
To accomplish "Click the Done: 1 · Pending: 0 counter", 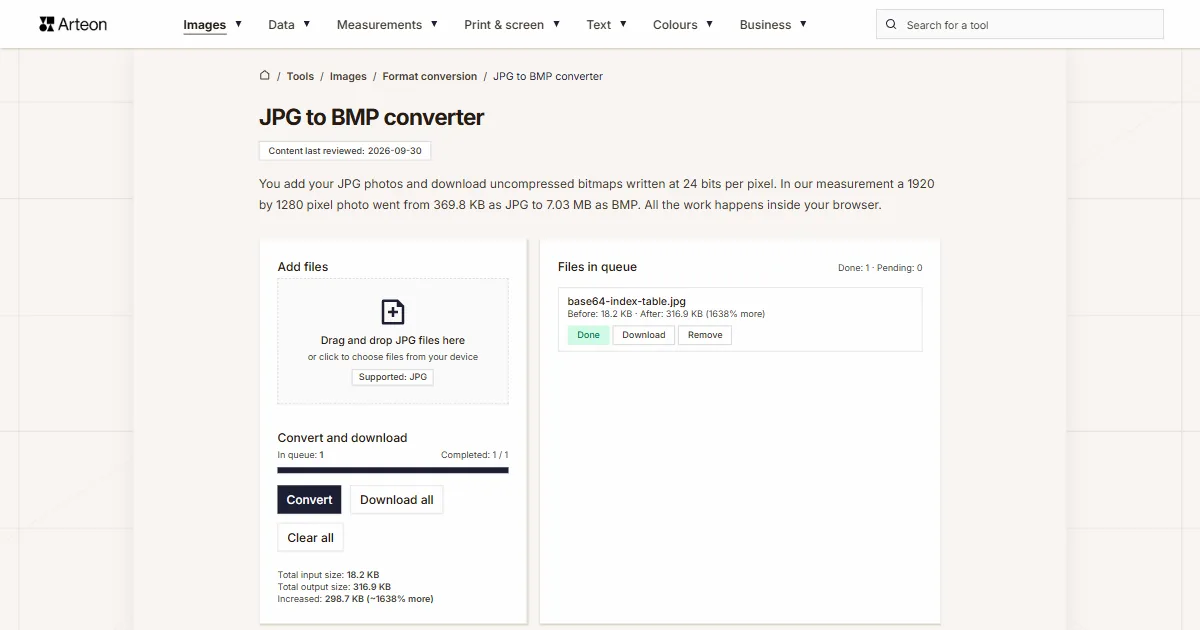I will pos(880,268).
